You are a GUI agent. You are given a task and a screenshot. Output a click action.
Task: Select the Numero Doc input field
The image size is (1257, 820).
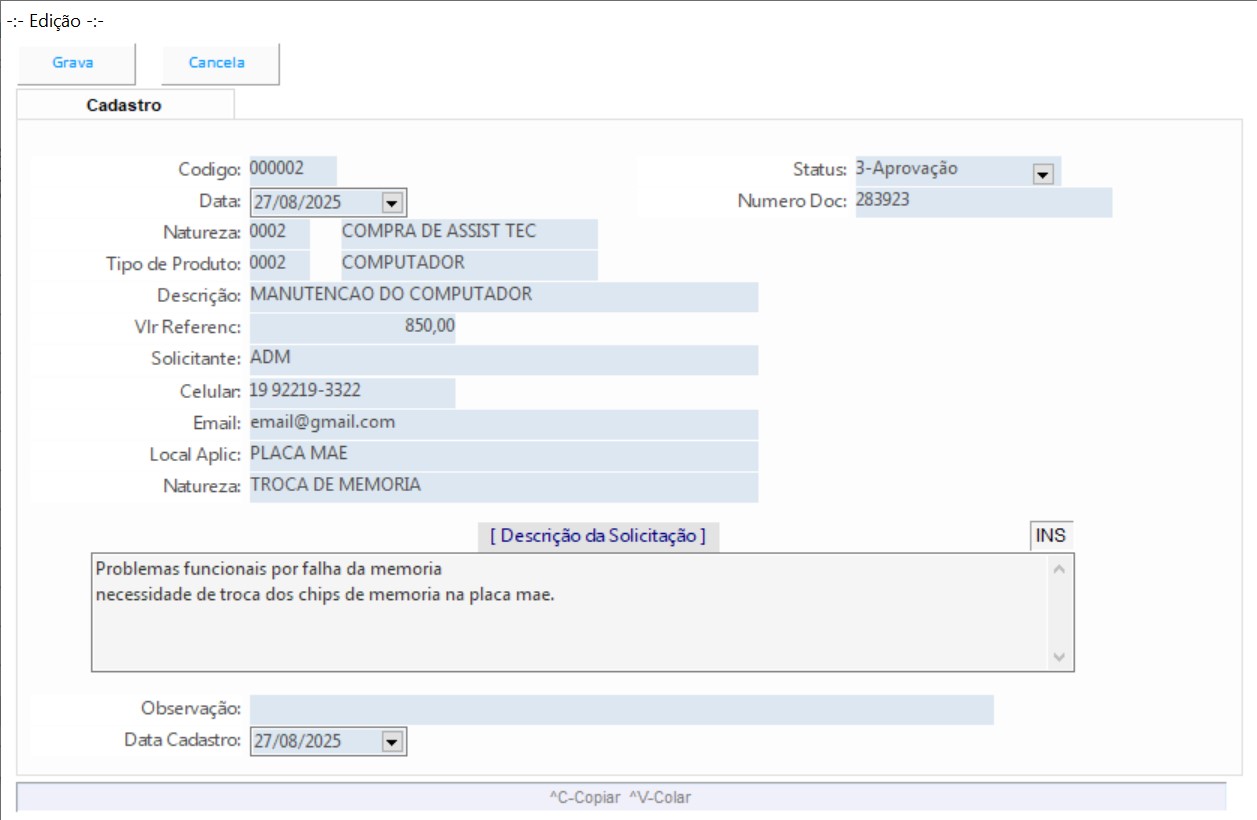tap(982, 201)
